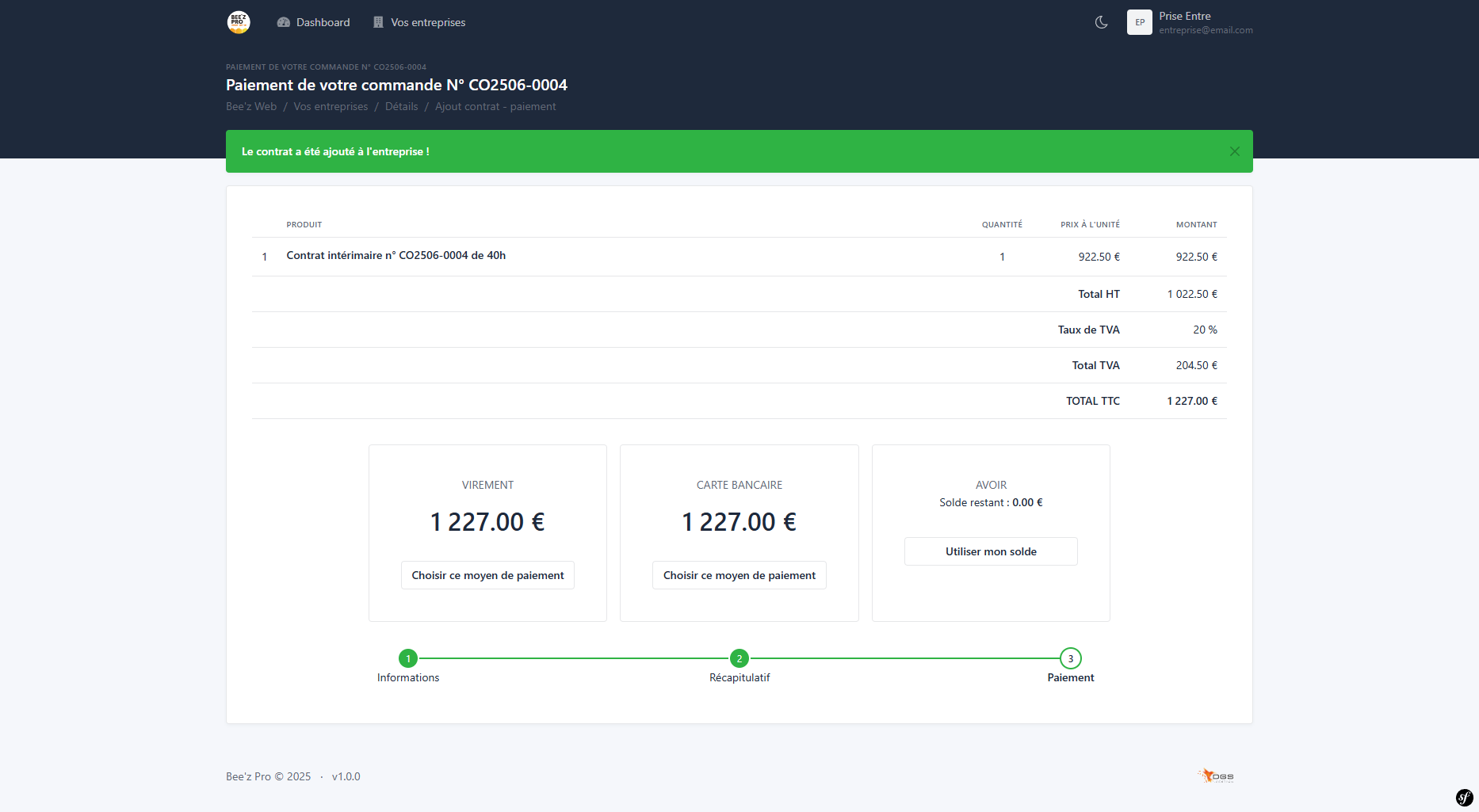1479x812 pixels.
Task: Click step 3 Paiement on the progress bar
Action: pos(1070,658)
